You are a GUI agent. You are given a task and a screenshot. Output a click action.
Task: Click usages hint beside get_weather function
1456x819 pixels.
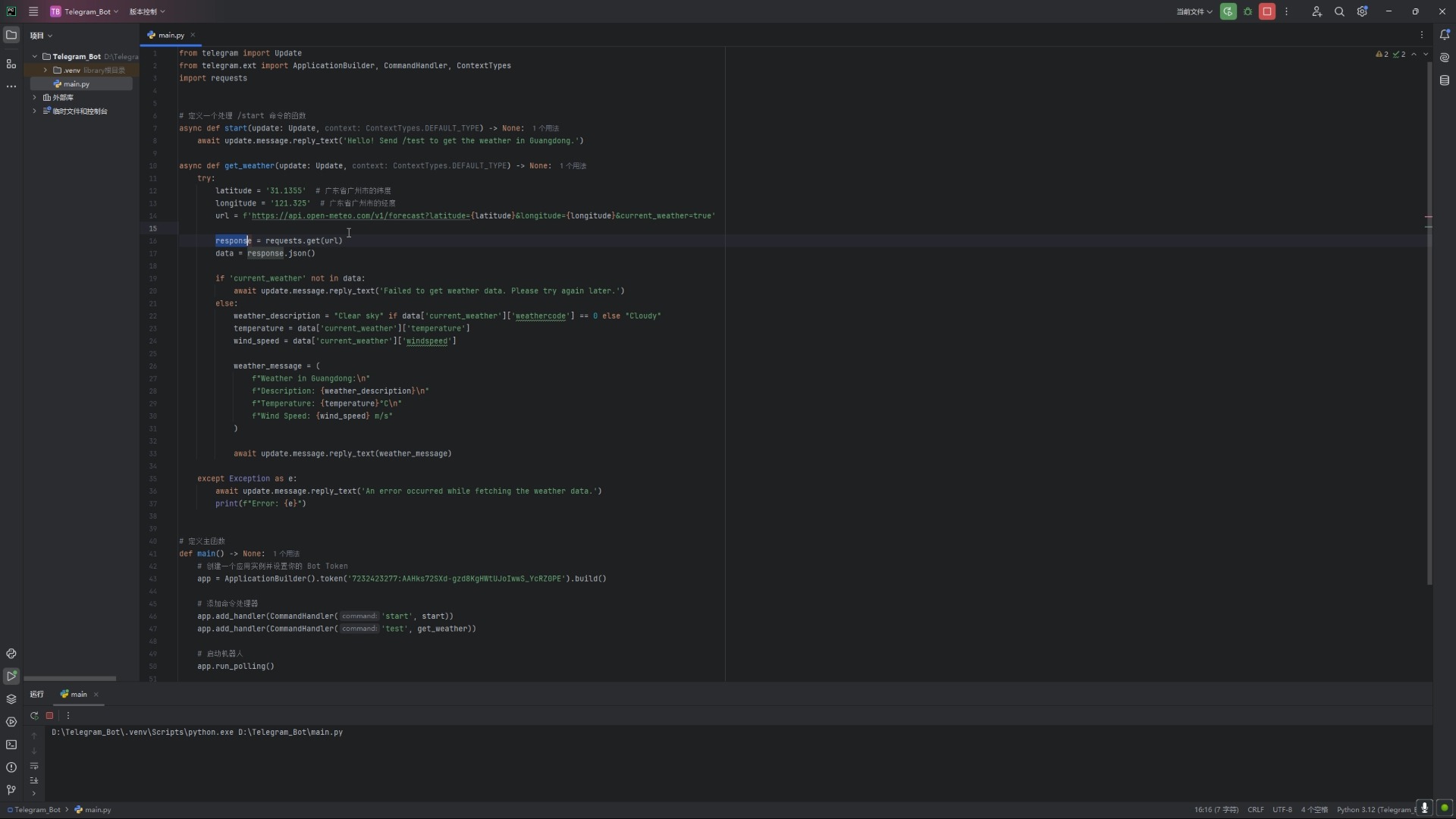573,166
